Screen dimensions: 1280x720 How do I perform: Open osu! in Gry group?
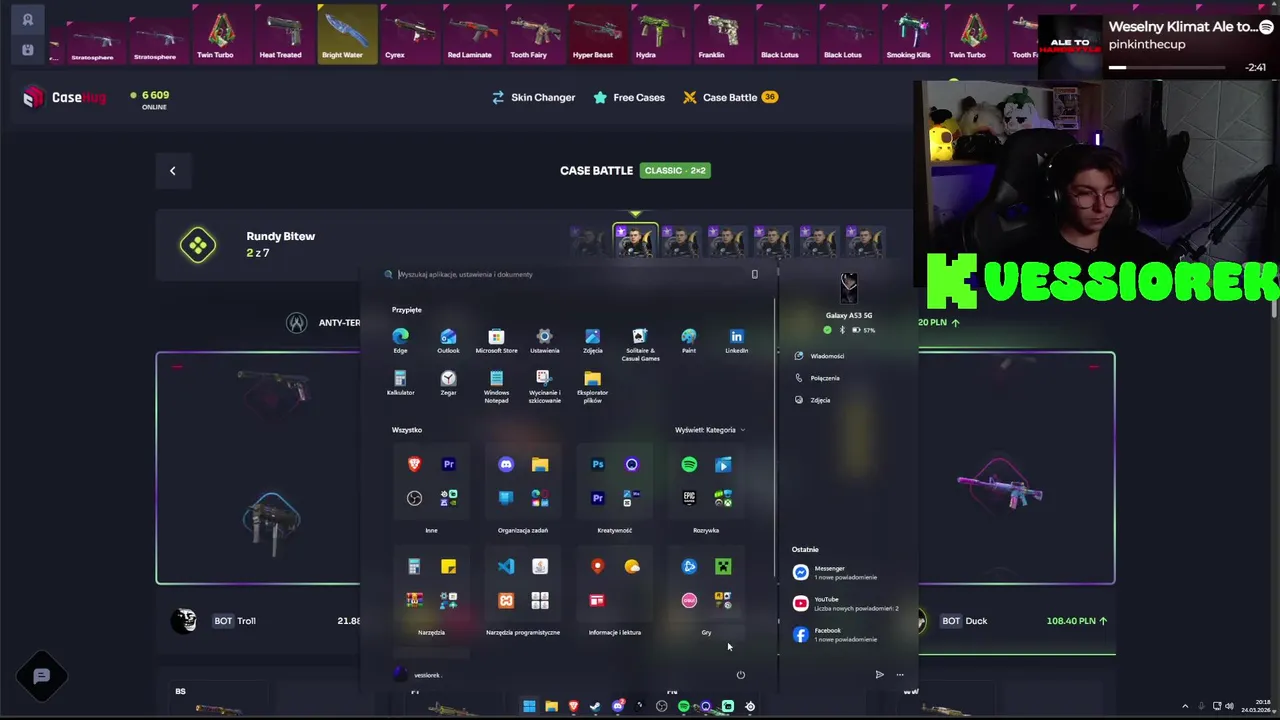coord(689,600)
